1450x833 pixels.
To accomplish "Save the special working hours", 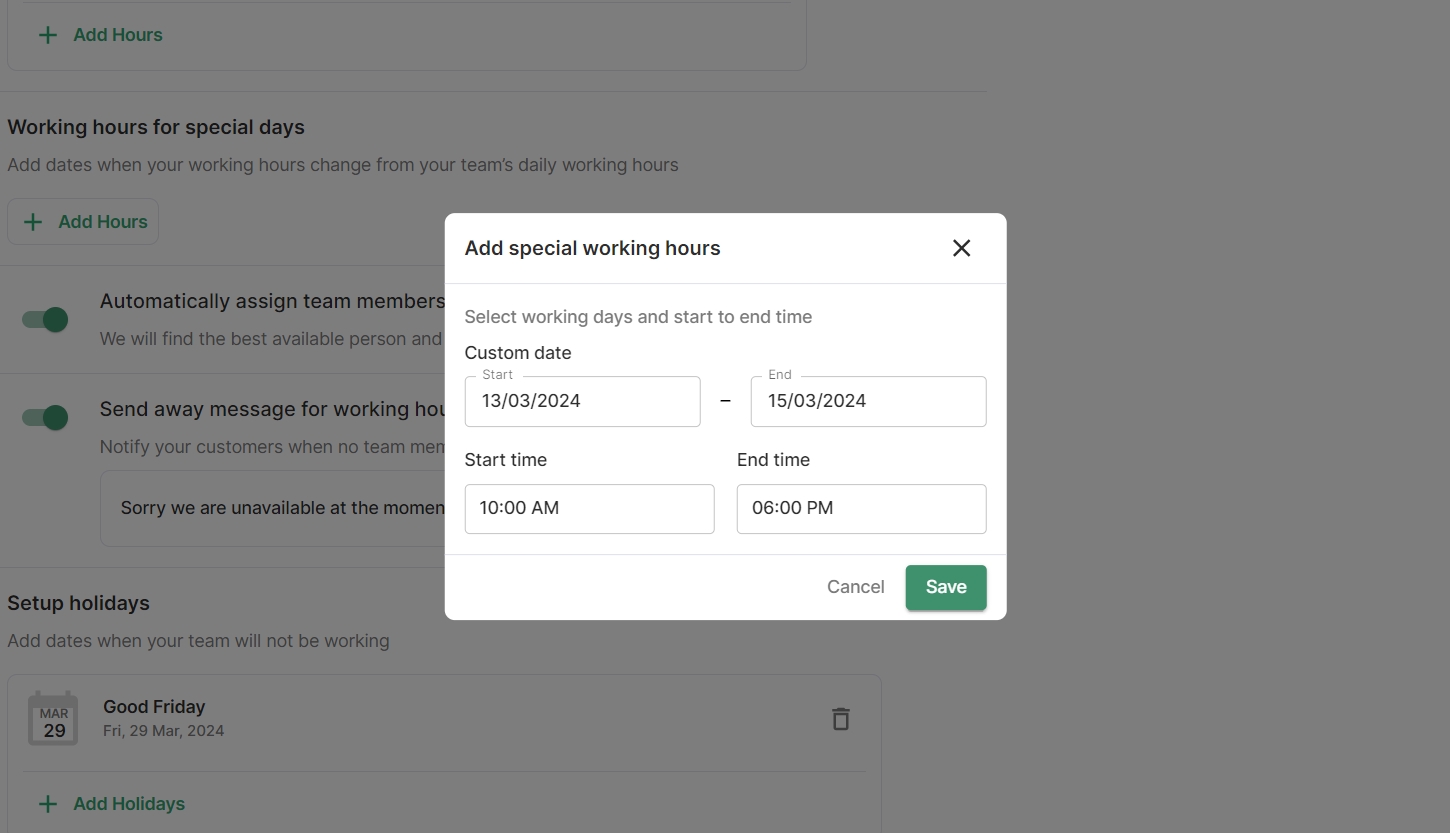I will click(x=945, y=588).
